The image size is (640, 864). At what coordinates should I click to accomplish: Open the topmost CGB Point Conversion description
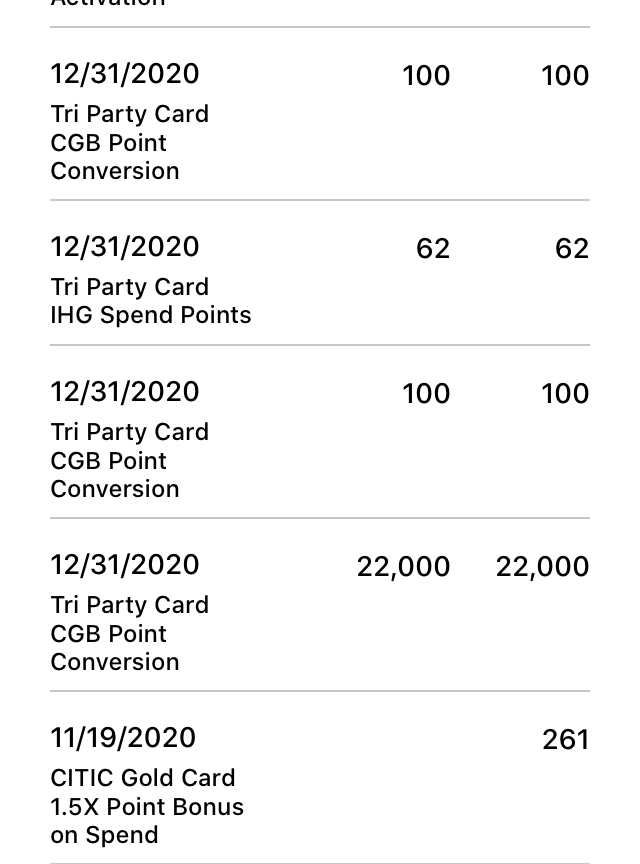pyautogui.click(x=115, y=157)
